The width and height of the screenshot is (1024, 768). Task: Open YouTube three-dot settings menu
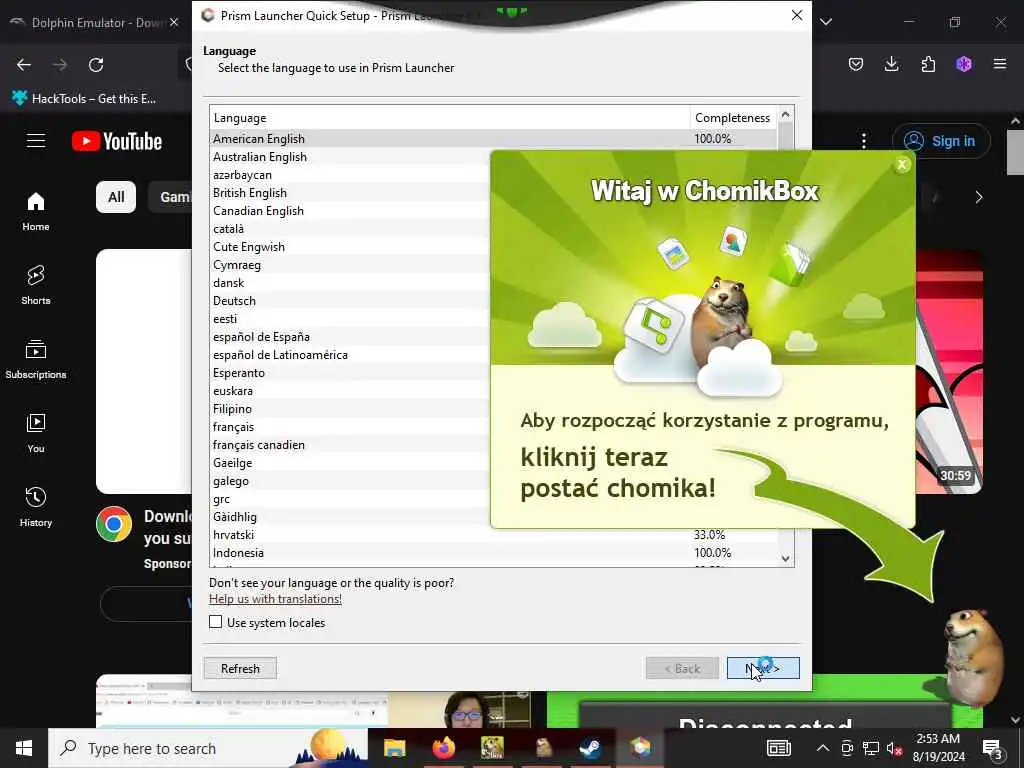864,141
